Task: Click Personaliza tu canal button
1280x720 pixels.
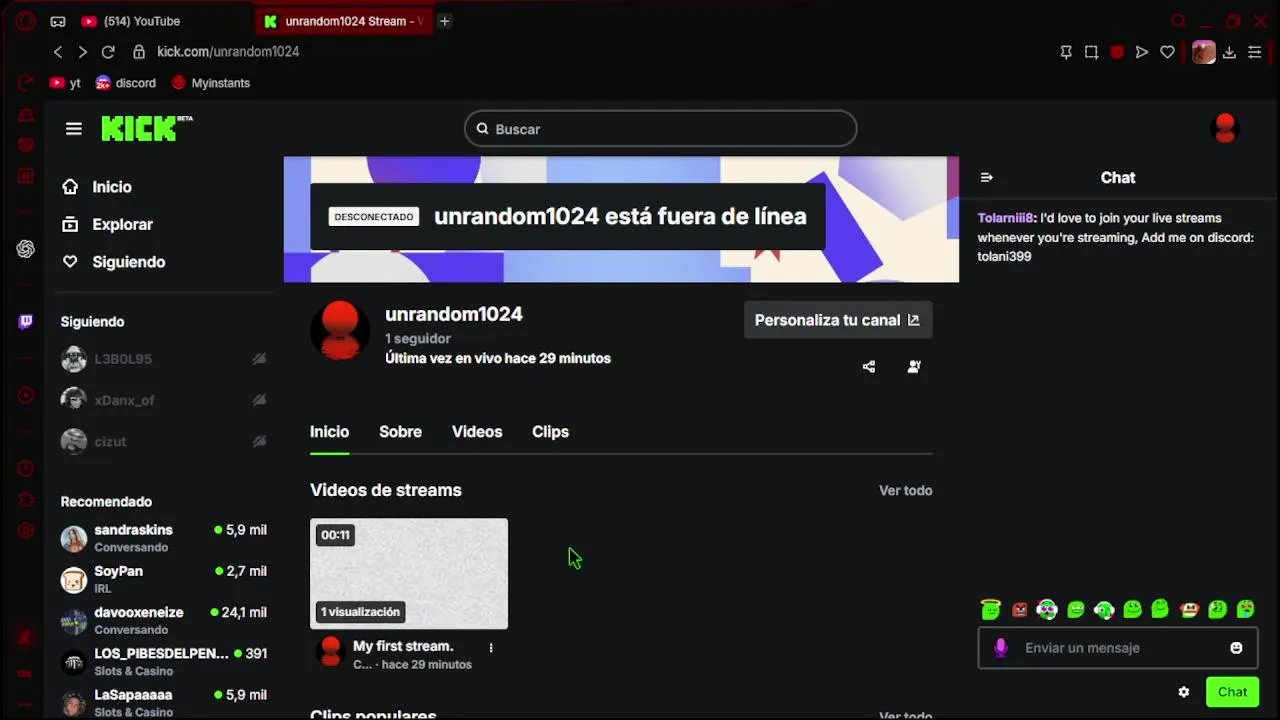Action: coord(838,320)
